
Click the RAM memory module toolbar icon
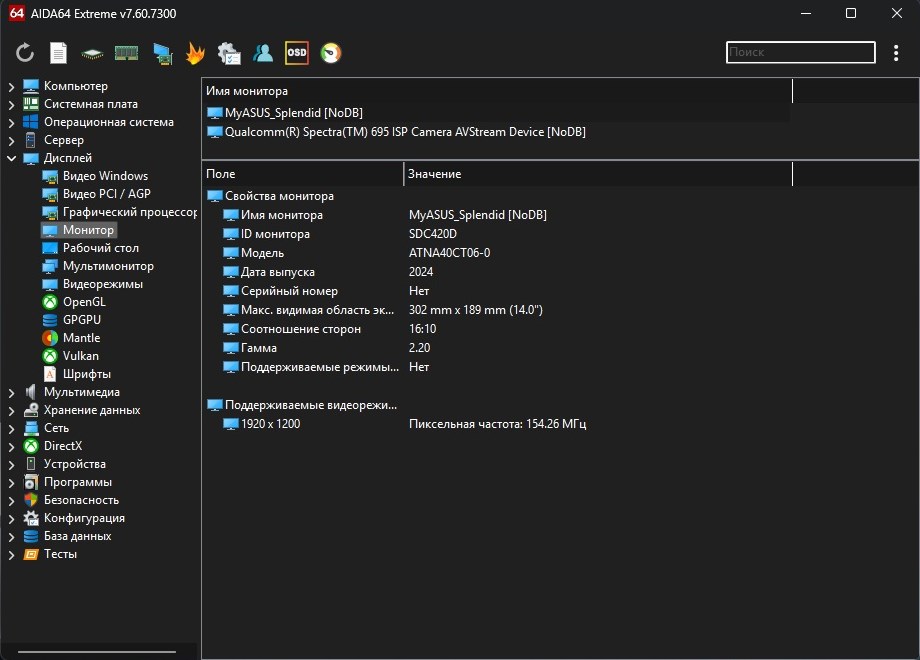pos(126,53)
